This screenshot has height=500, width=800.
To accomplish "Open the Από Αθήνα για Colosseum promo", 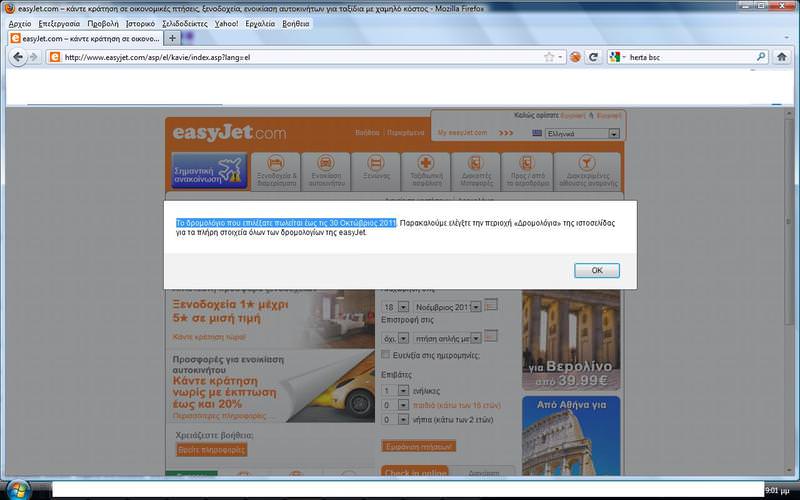I will 571,436.
